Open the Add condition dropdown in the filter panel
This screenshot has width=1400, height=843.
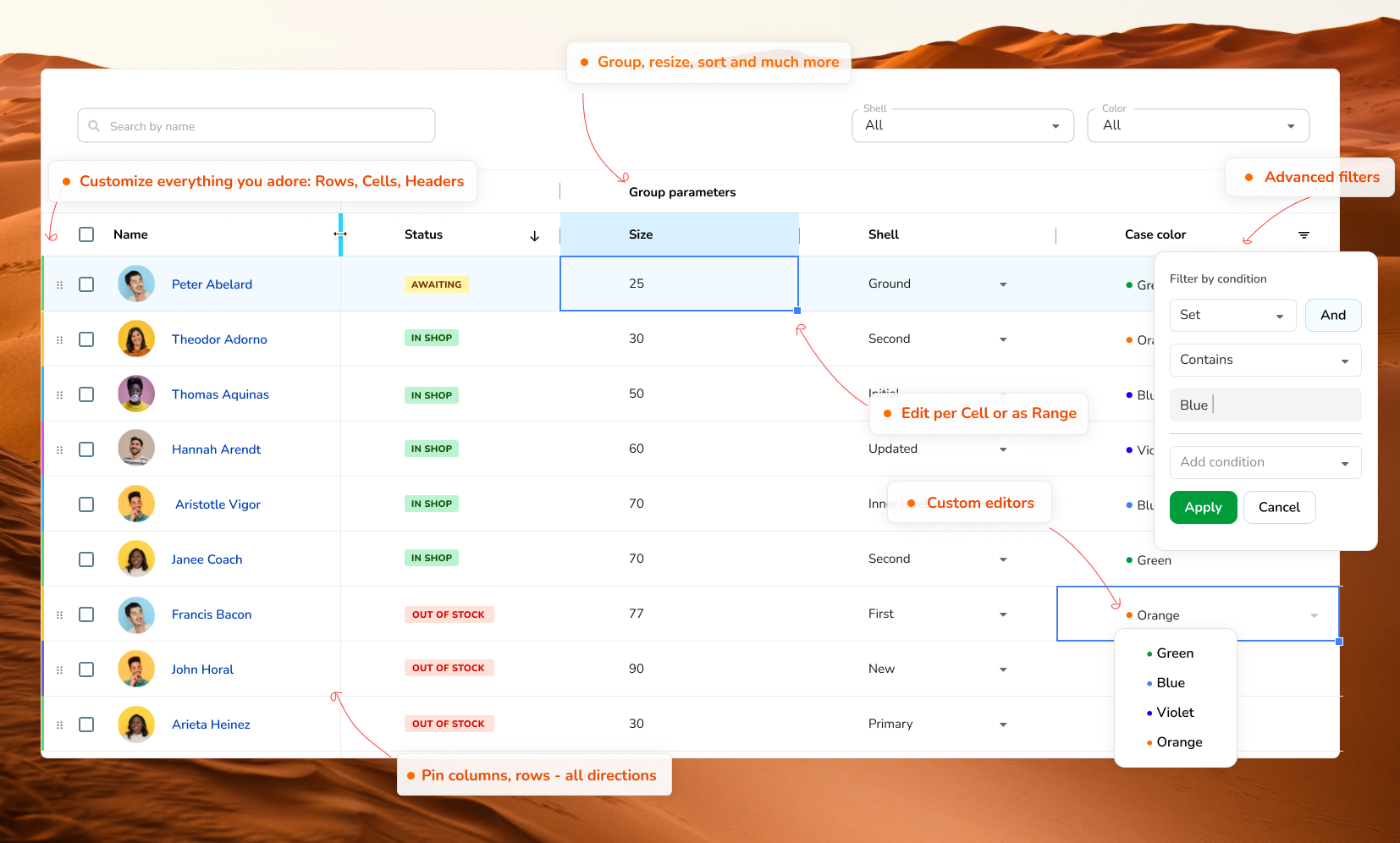(1265, 462)
